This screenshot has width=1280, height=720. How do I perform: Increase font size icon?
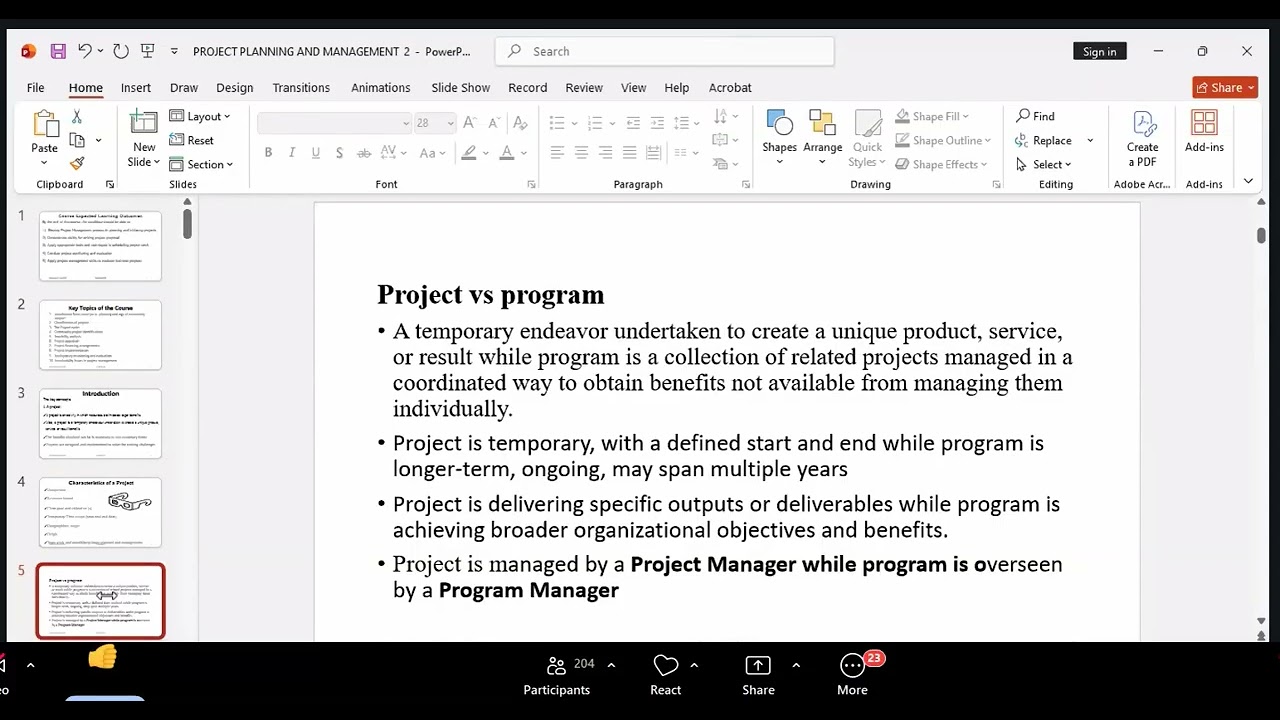tap(471, 123)
